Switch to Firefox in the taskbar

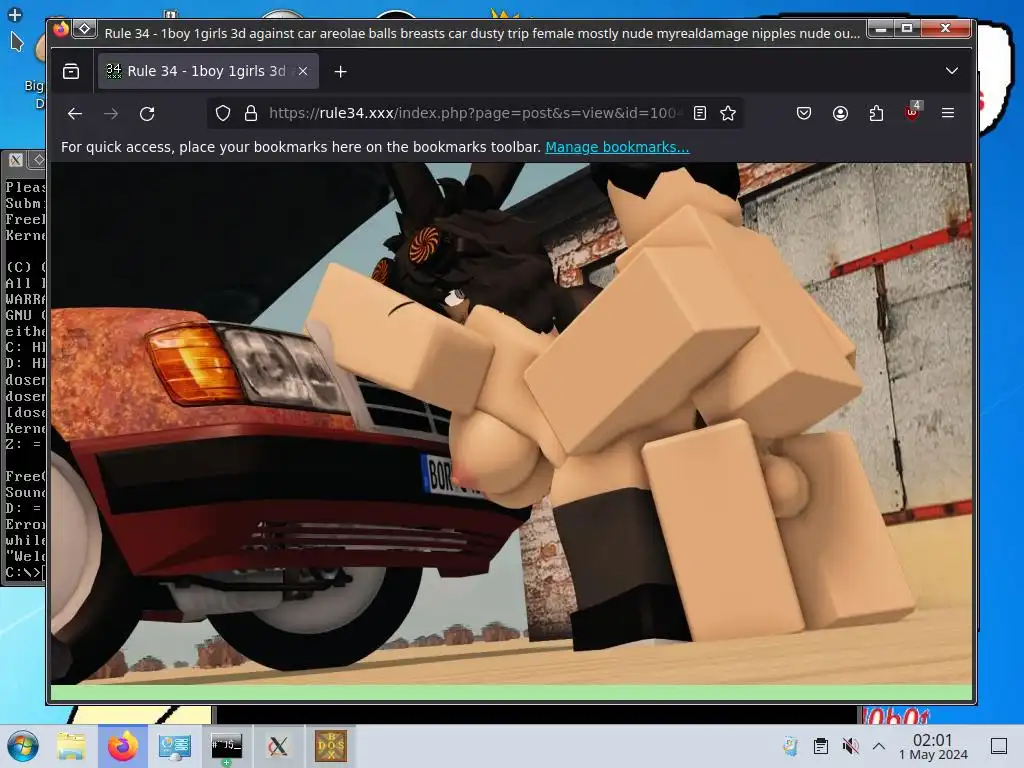[123, 746]
